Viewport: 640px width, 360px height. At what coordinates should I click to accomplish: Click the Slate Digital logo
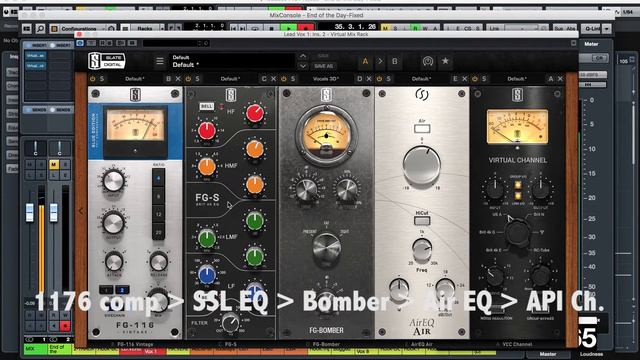(x=107, y=61)
